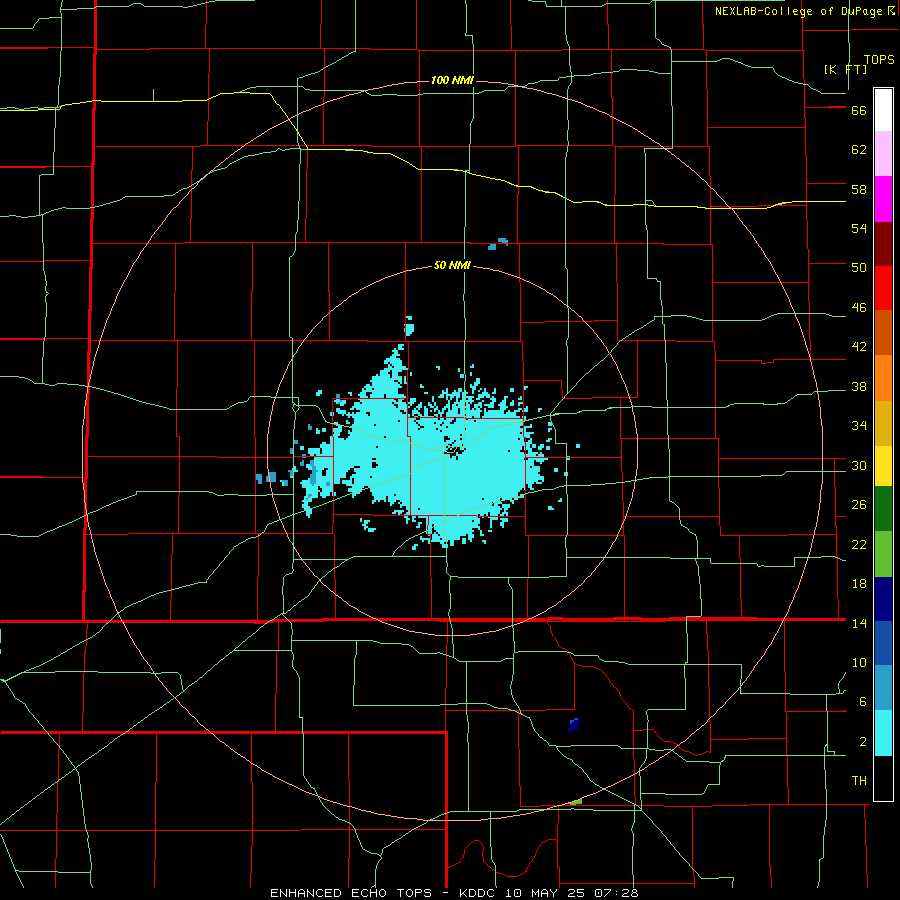Image resolution: width=900 pixels, height=900 pixels.
Task: Click legend value 62
Action: pos(859,150)
